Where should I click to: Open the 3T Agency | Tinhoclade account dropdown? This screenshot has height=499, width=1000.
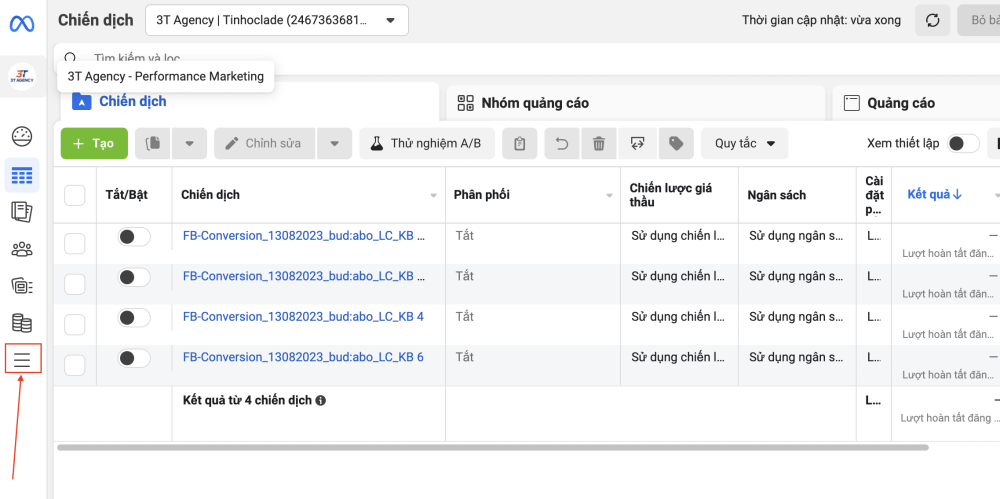277,20
